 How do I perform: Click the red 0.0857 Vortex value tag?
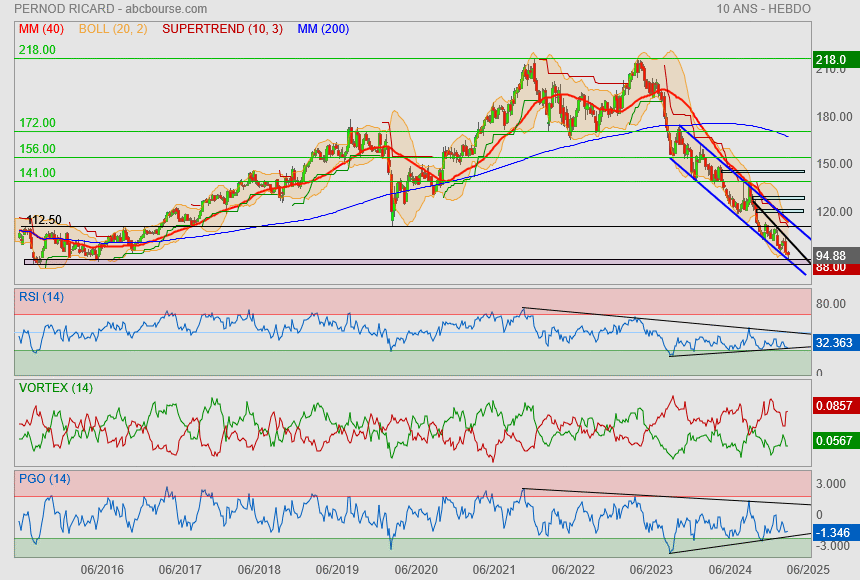835,406
